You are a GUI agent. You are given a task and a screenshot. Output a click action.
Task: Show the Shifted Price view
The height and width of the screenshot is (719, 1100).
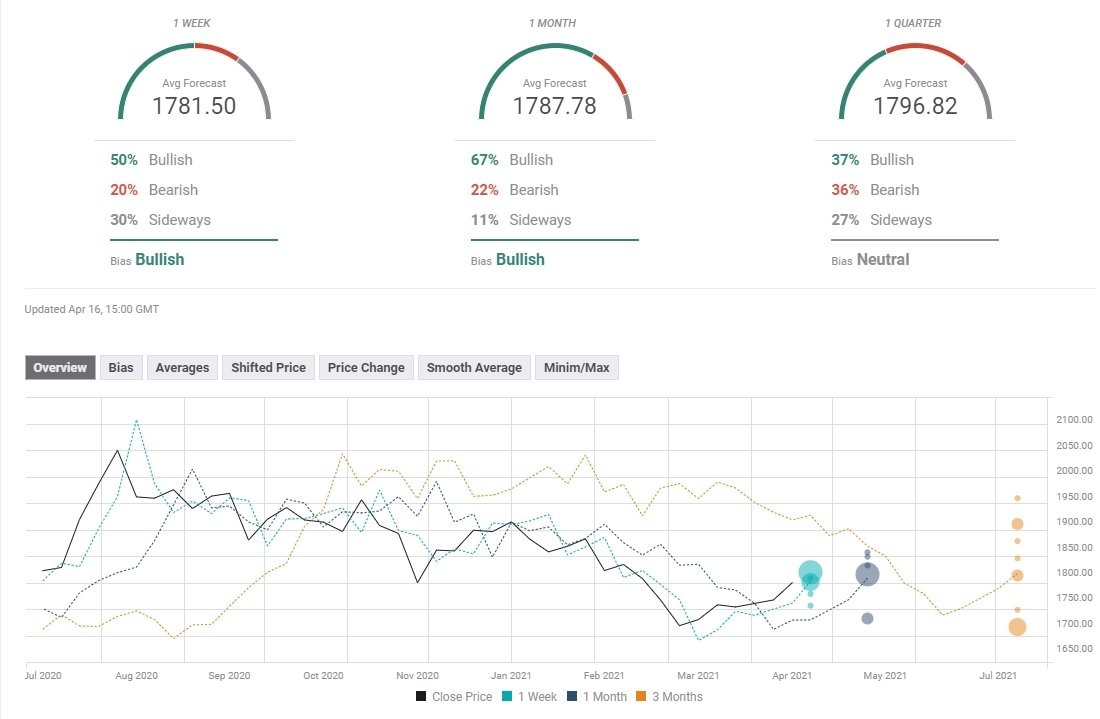click(x=268, y=367)
